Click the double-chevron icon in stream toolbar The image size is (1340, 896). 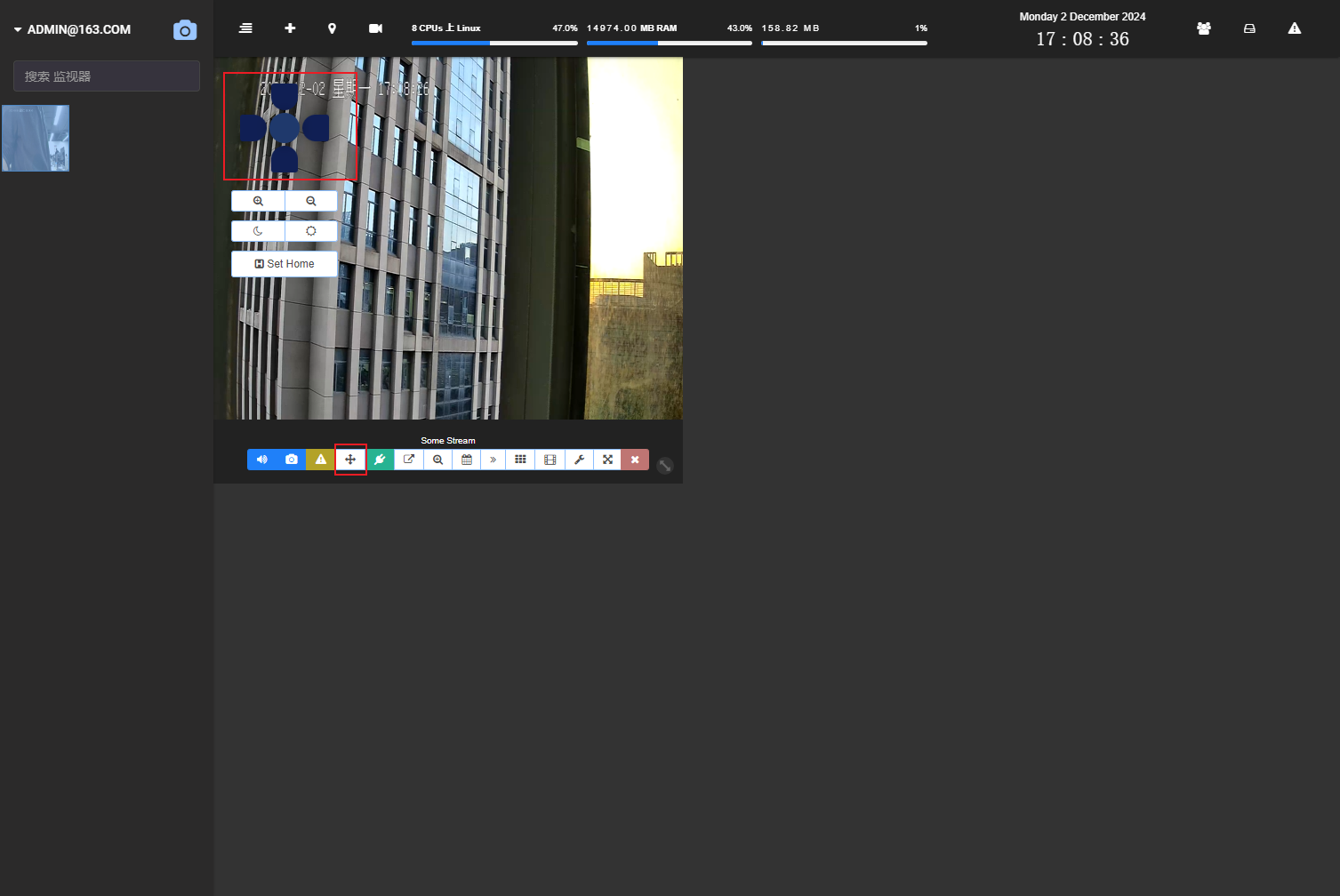point(493,460)
